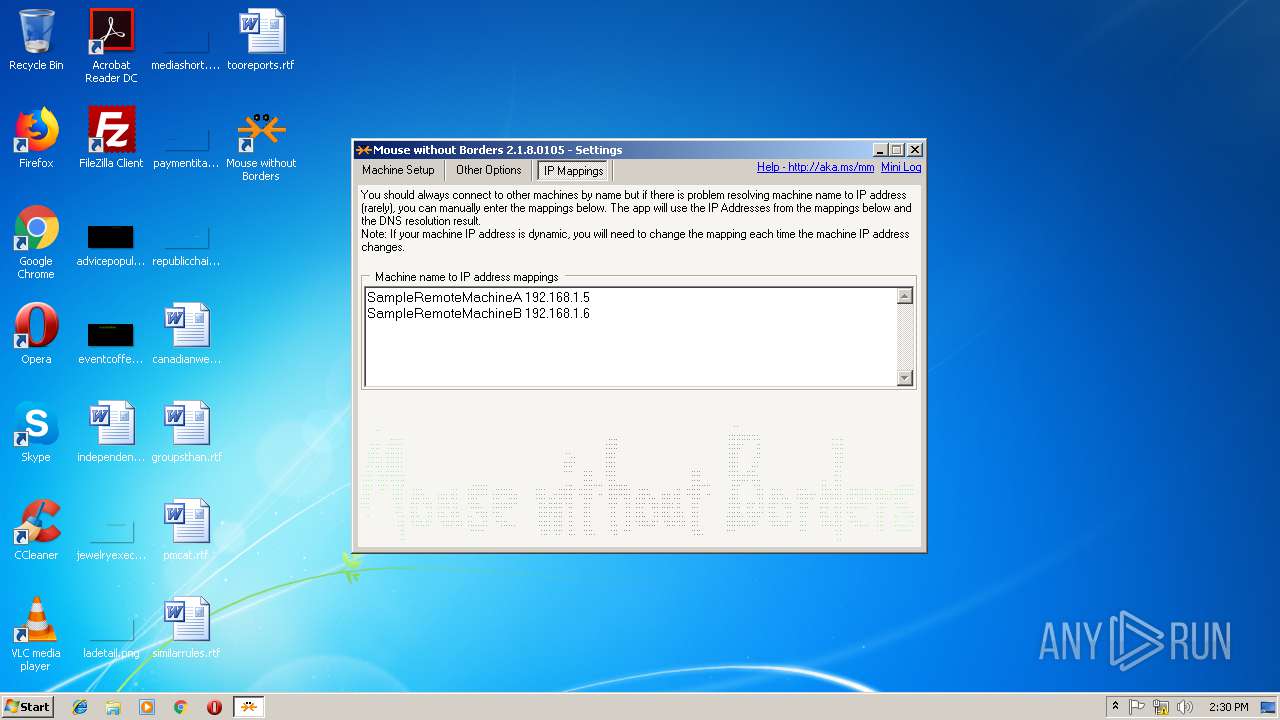The width and height of the screenshot is (1280, 720).
Task: Select the similarrules.rtf document icon
Action: (186, 628)
